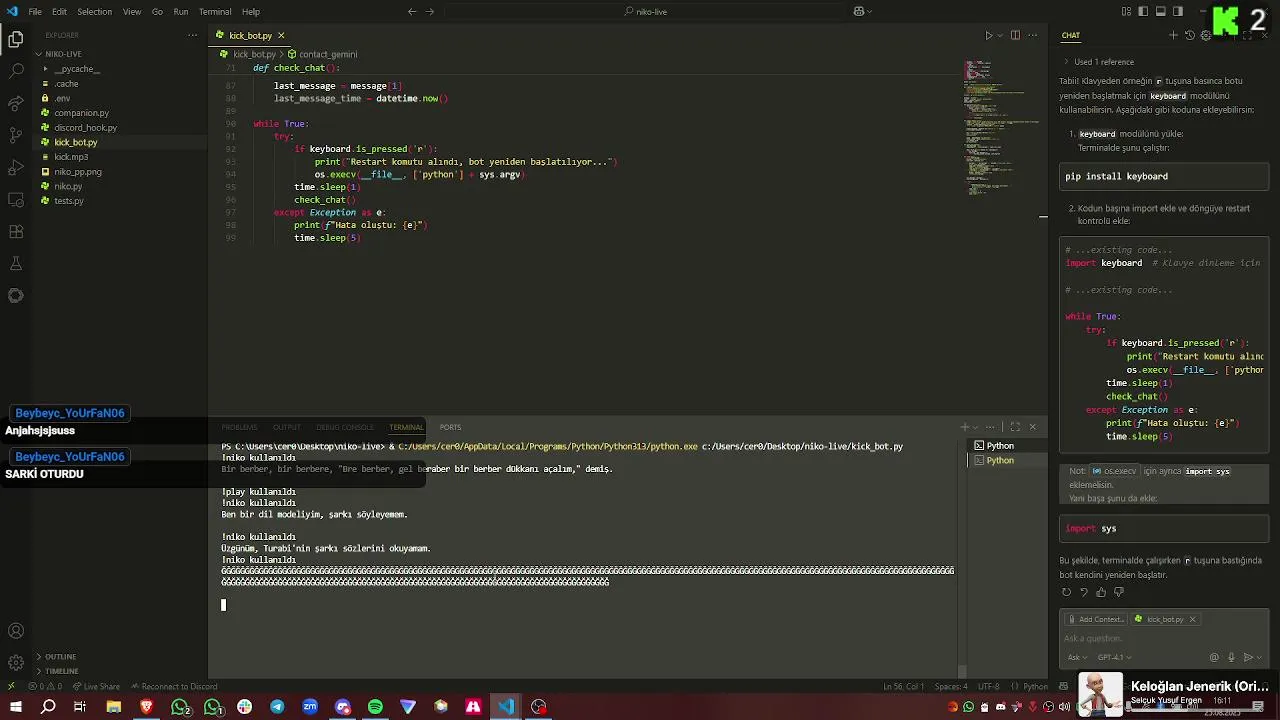Maximize the terminal panel size
Image resolution: width=1280 pixels, height=720 pixels.
click(x=1015, y=427)
